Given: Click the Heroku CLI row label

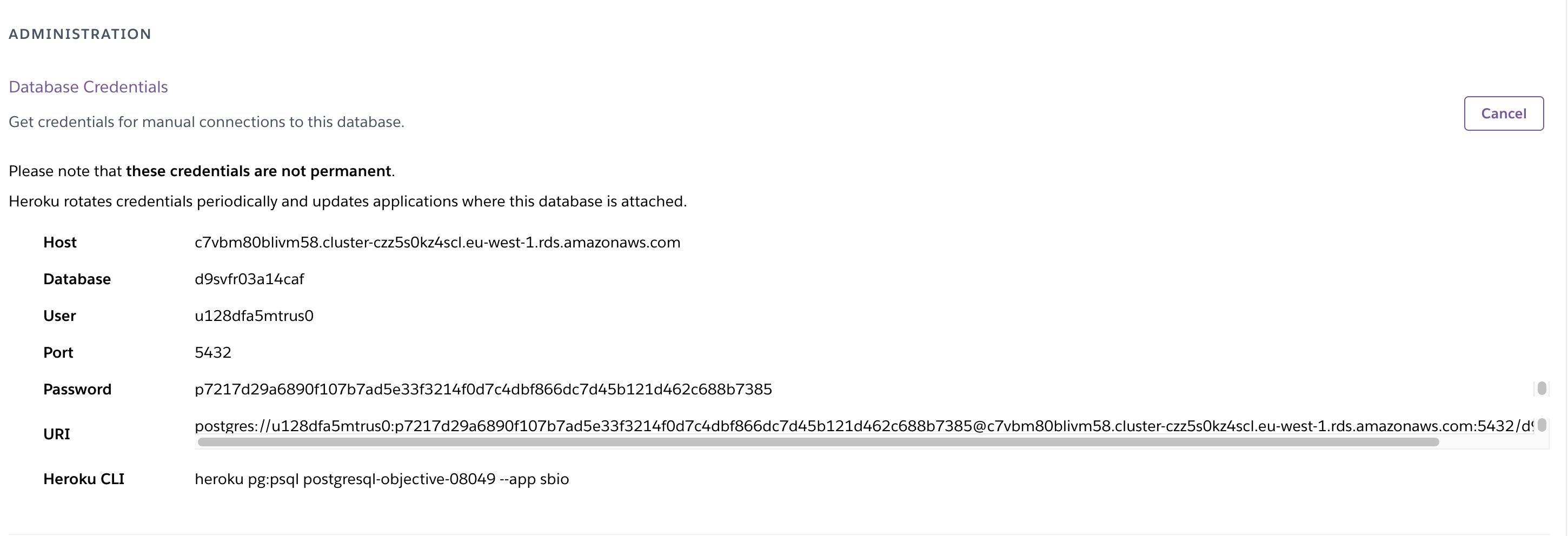Looking at the screenshot, I should pos(83,479).
